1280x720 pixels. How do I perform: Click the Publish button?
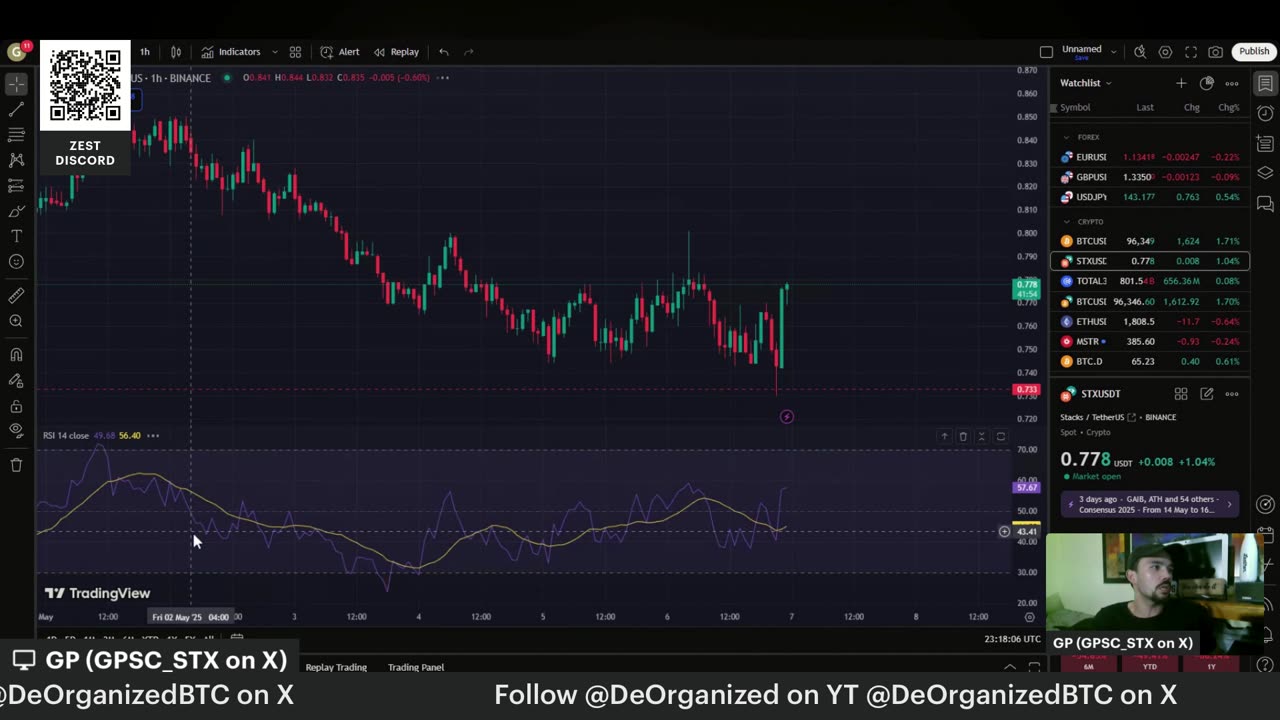(x=1254, y=52)
